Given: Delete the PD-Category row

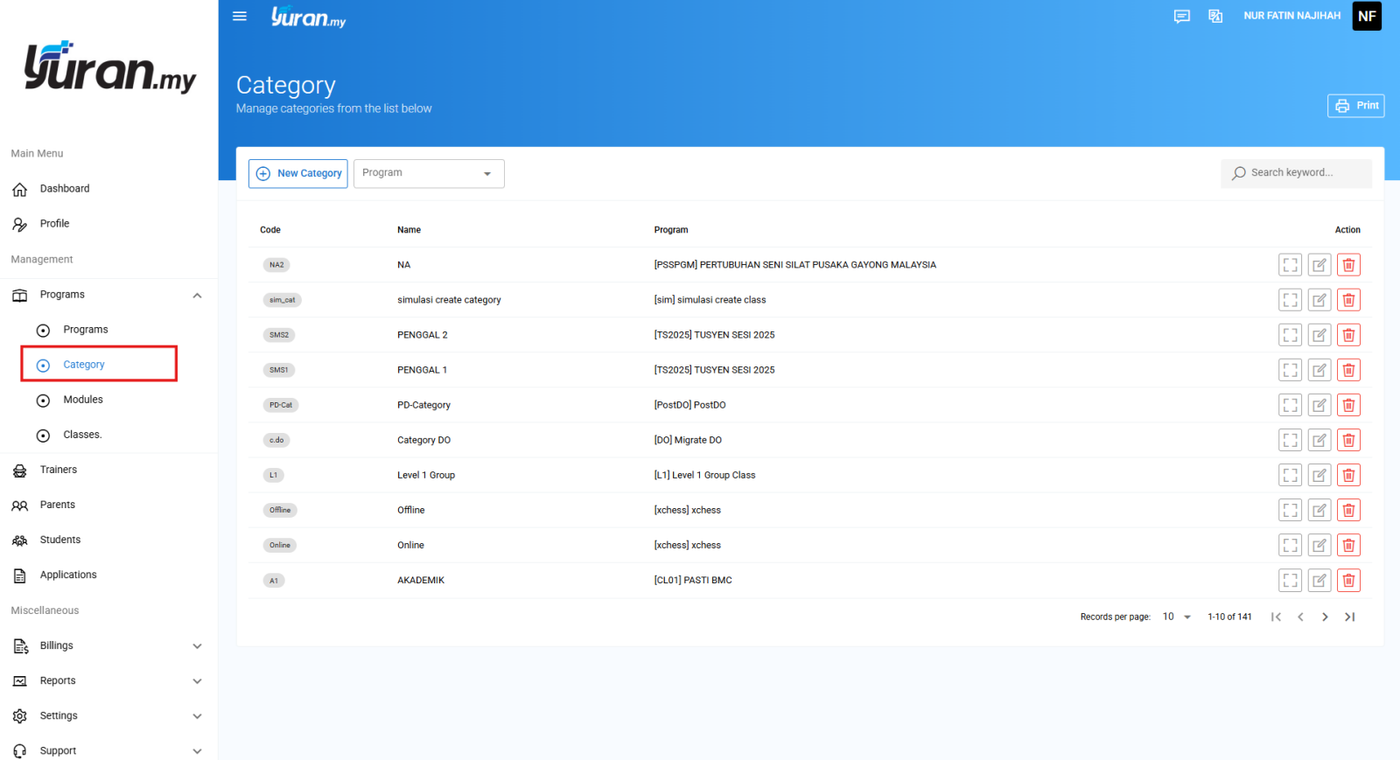Looking at the screenshot, I should click(x=1348, y=405).
